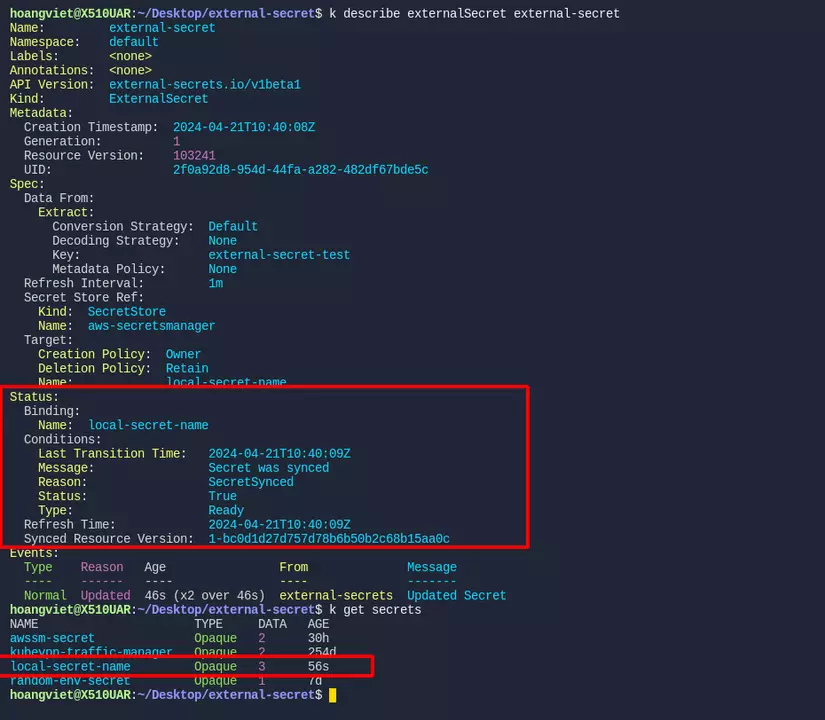Click the 'k describe externalSecret external-secret' command text
This screenshot has height=720, width=825.
point(474,14)
